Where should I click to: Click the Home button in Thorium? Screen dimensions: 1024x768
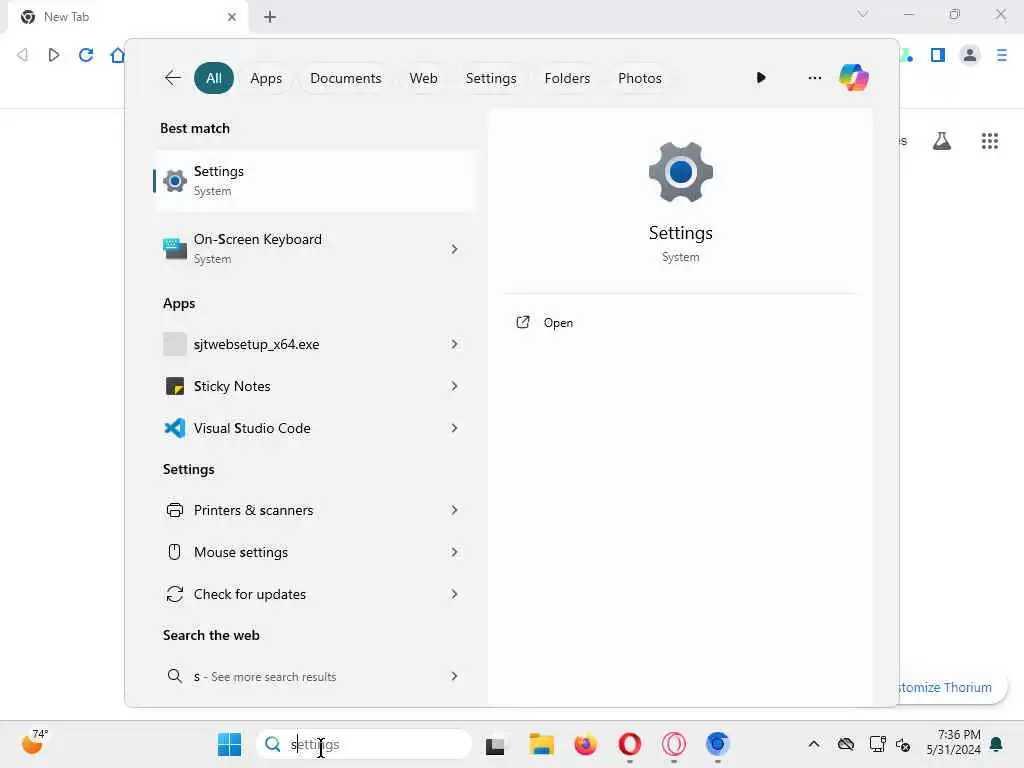click(x=118, y=55)
